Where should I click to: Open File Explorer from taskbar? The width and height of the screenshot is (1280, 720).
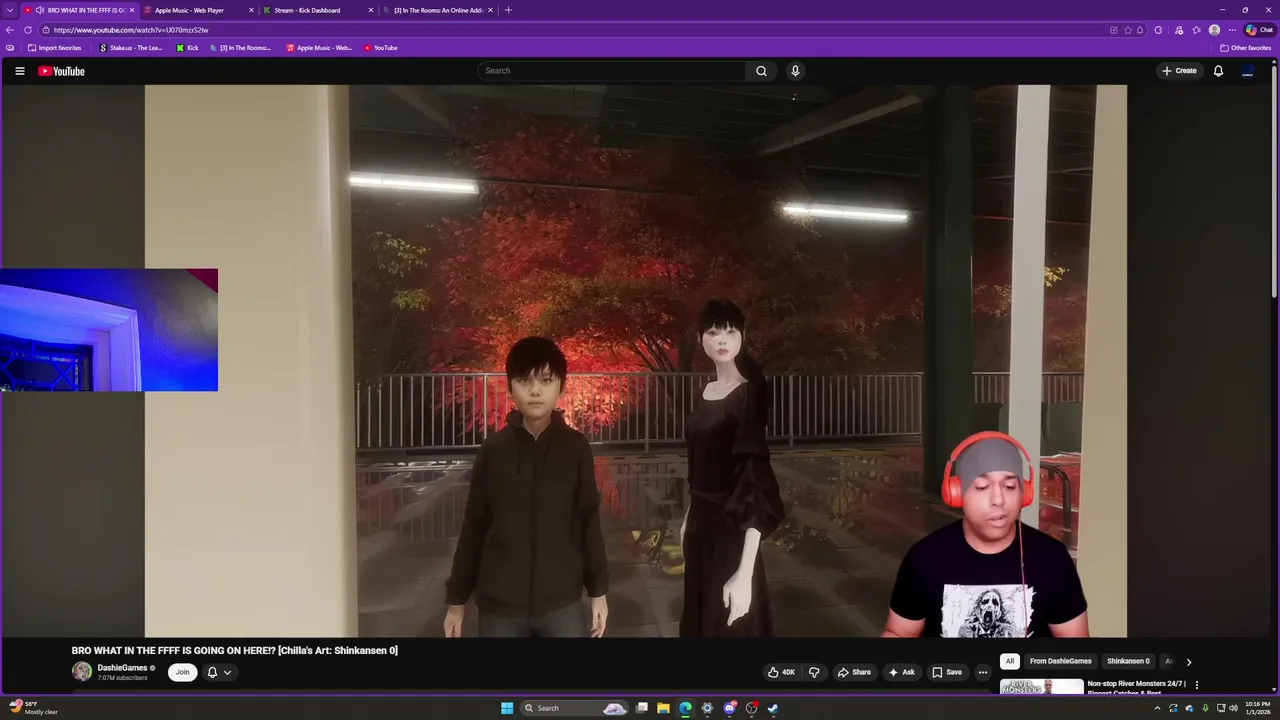(663, 708)
